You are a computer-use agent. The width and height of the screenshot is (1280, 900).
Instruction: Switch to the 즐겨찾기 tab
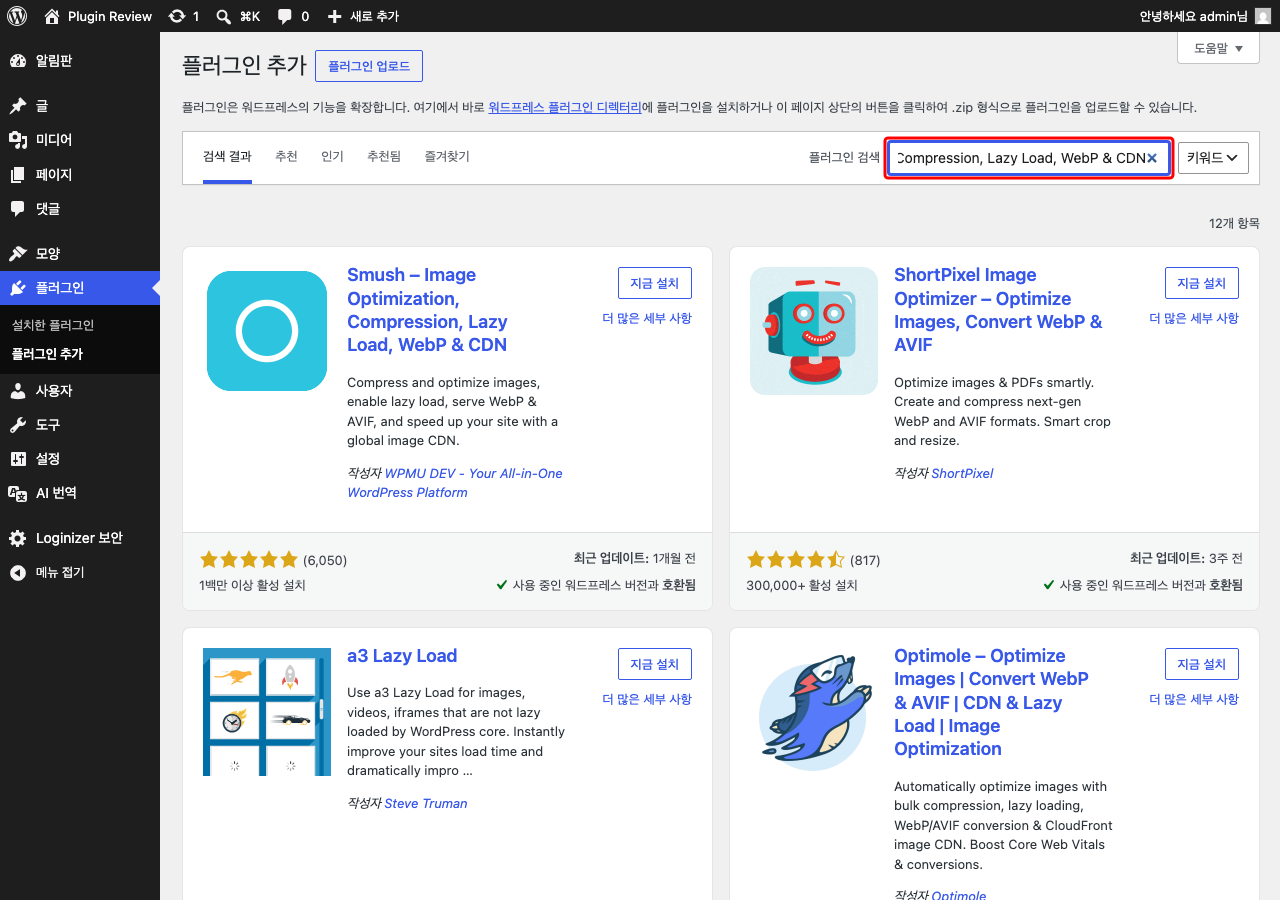pos(447,157)
